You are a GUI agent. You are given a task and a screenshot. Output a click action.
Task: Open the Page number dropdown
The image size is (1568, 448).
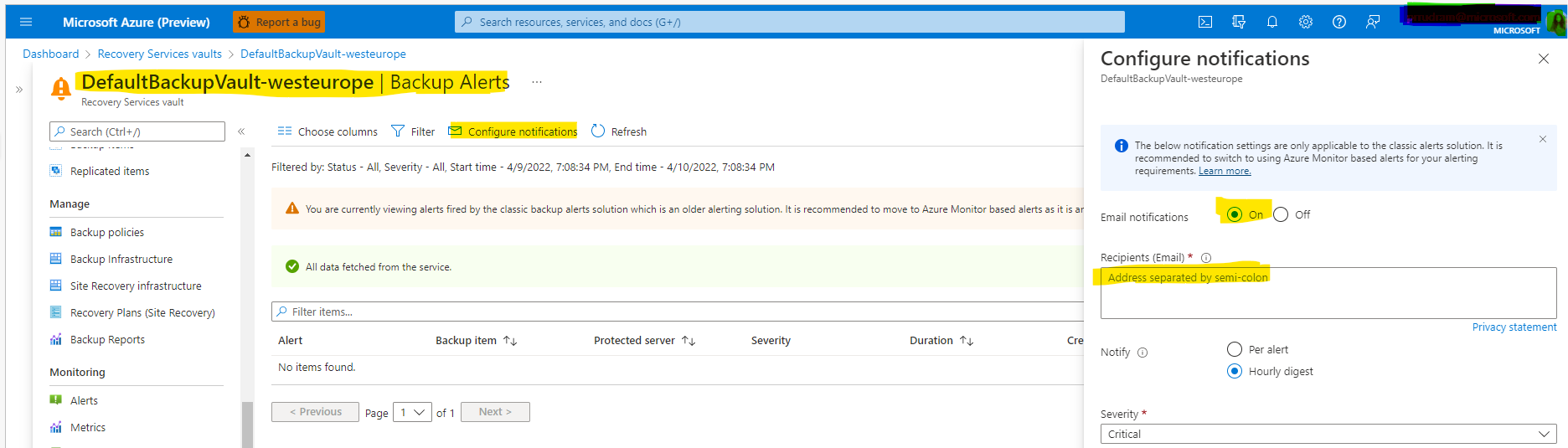(x=412, y=412)
